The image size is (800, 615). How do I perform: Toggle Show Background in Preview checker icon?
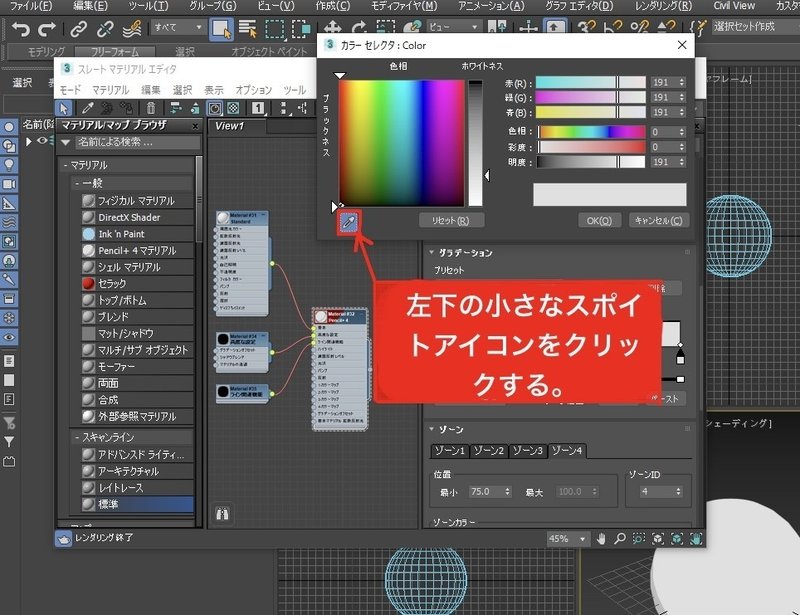pyautogui.click(x=233, y=108)
